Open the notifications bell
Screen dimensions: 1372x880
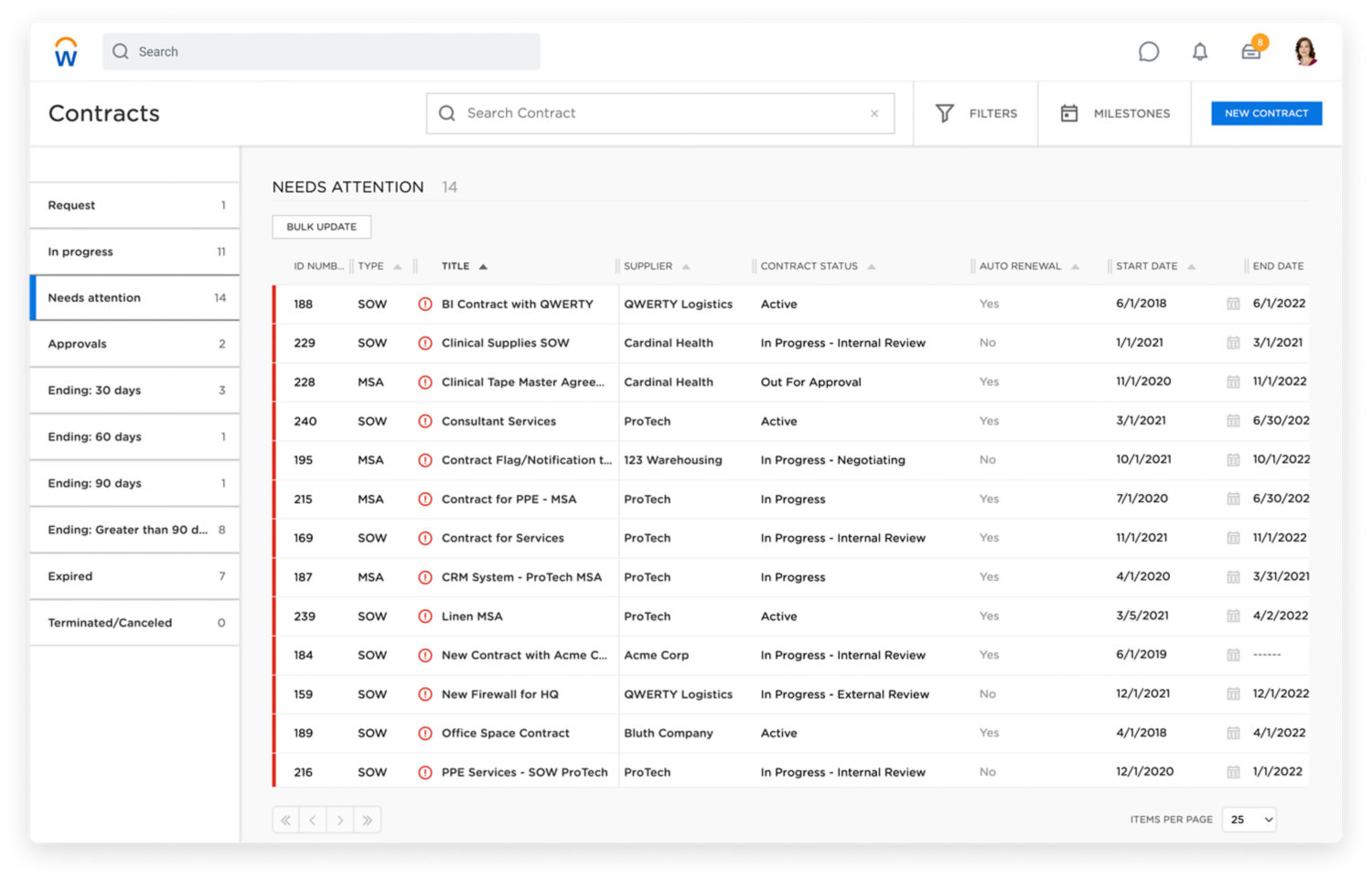[x=1199, y=52]
